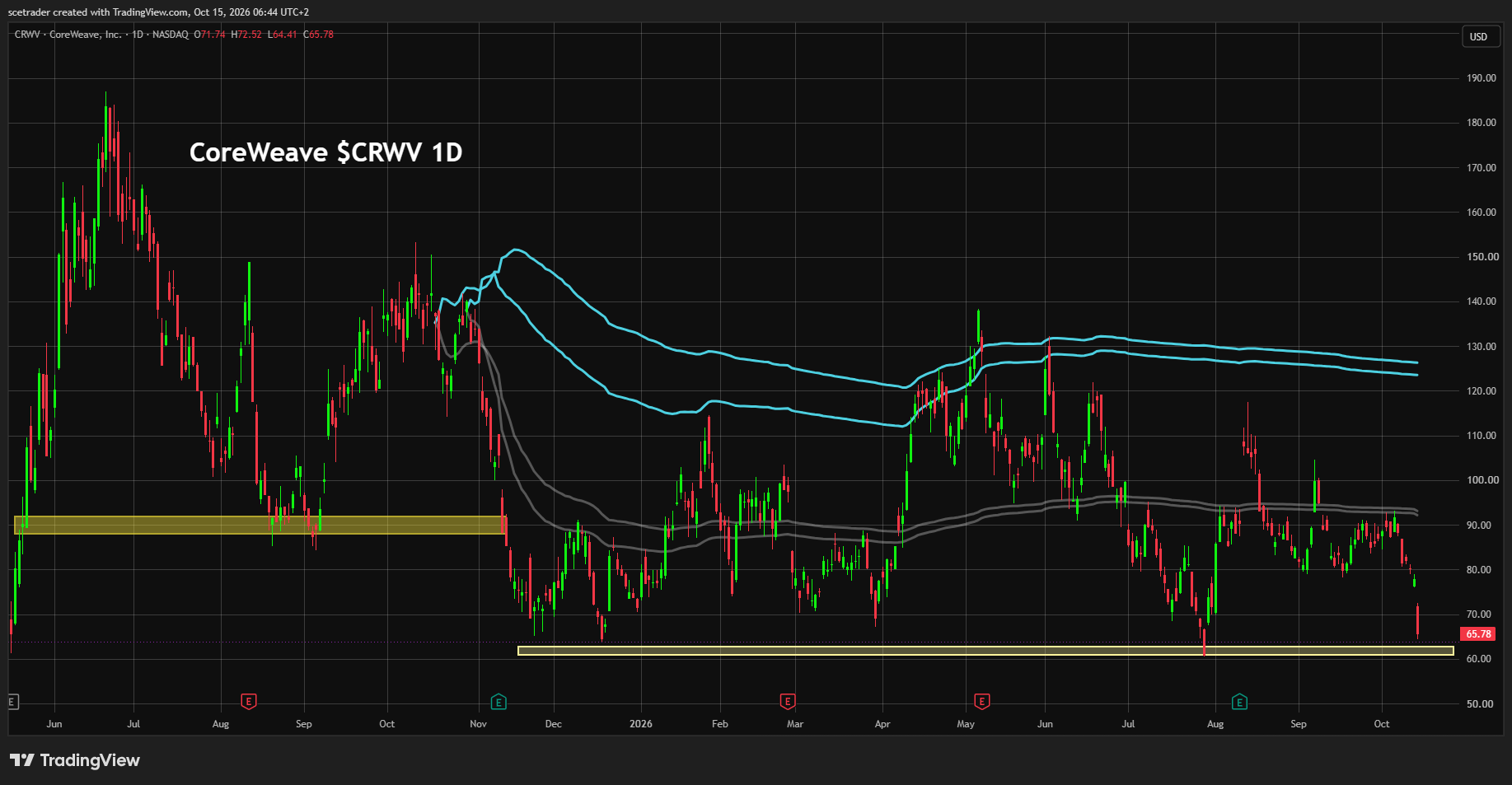The width and height of the screenshot is (1512, 785).
Task: Click the TradingView logo
Action: (75, 760)
